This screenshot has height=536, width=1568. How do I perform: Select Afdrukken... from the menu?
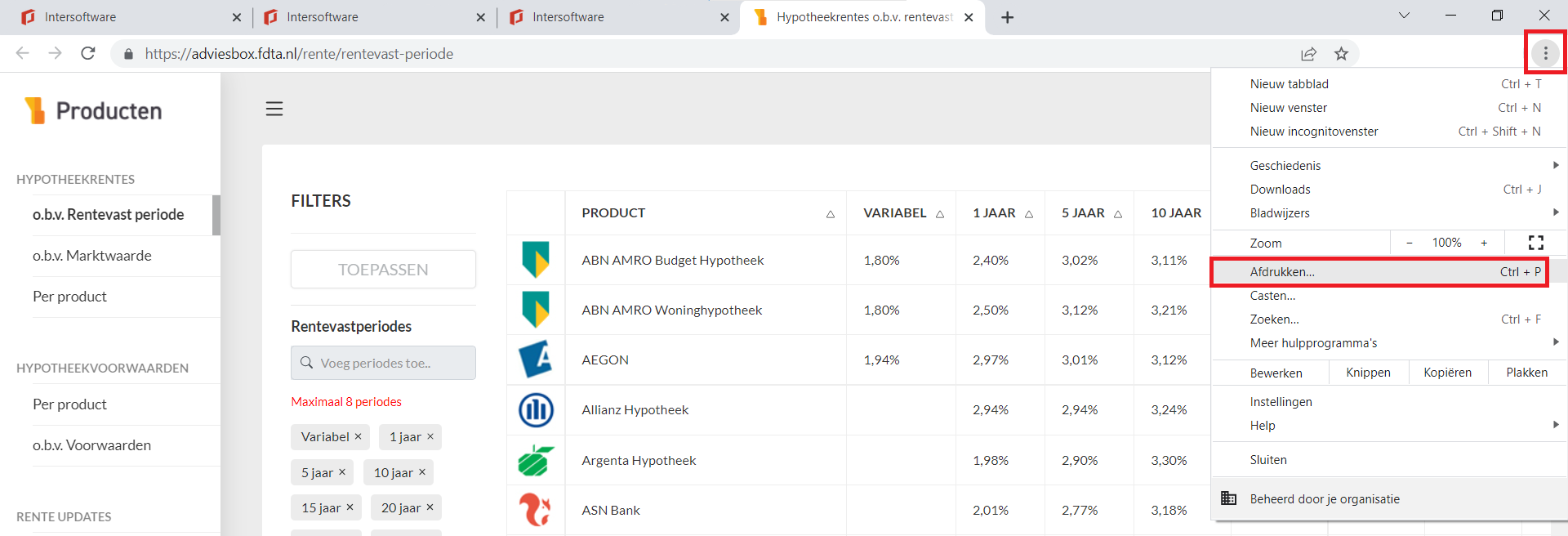coord(1388,272)
